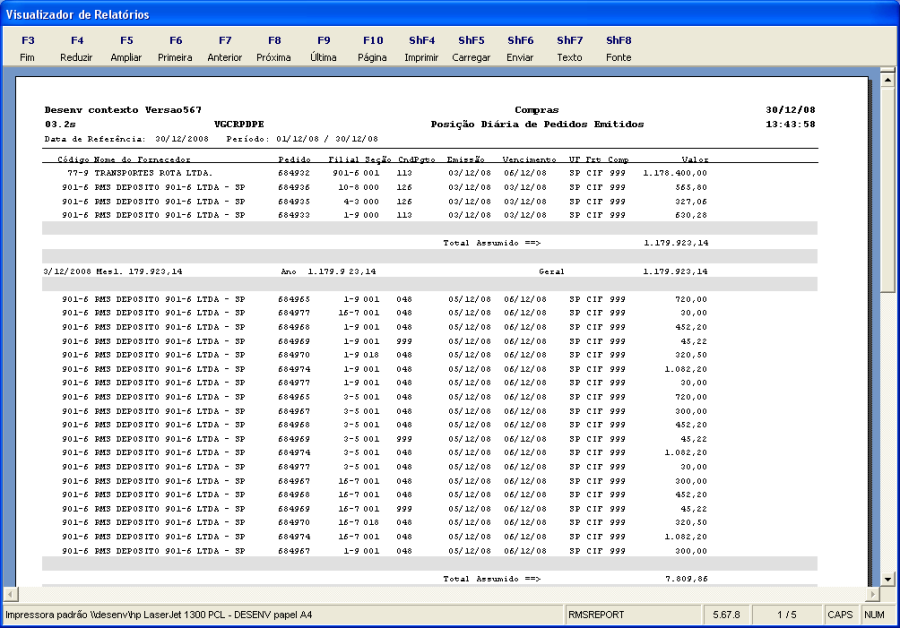Click the Ano 1.179.923,14 summary text
This screenshot has width=900, height=628.
pyautogui.click(x=328, y=272)
